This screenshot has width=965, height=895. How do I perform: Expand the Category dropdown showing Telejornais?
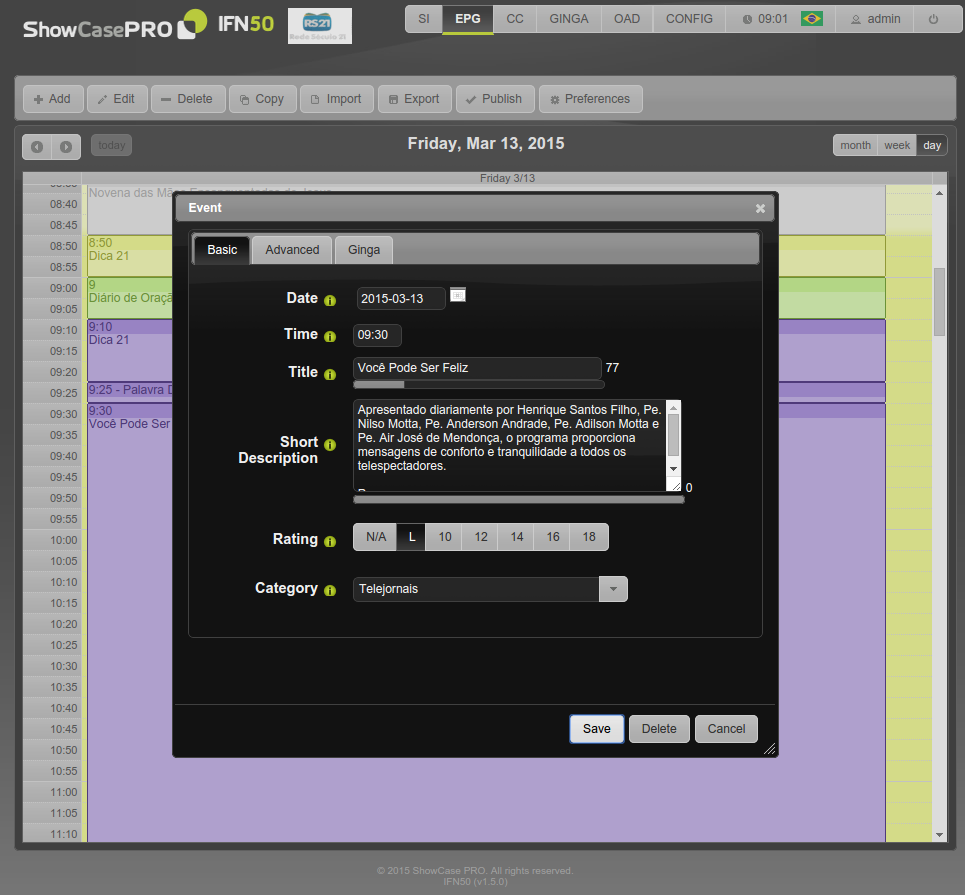(x=613, y=589)
